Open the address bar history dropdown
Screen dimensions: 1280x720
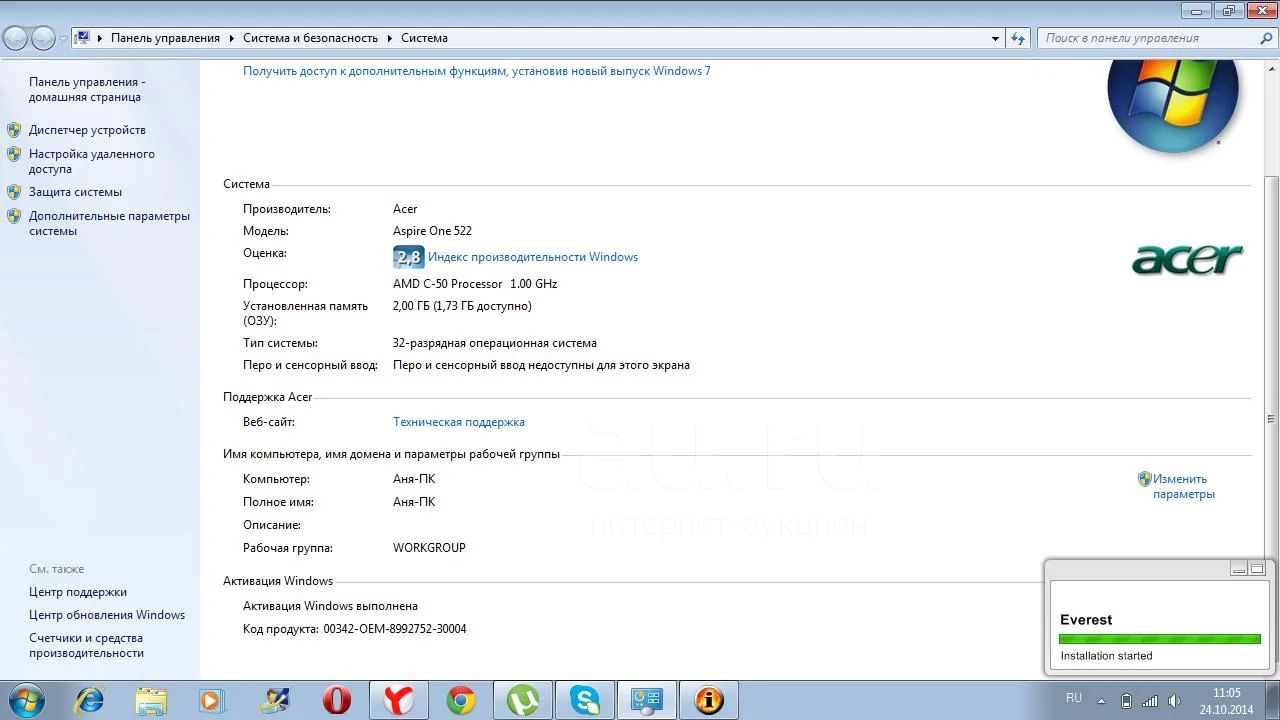995,38
